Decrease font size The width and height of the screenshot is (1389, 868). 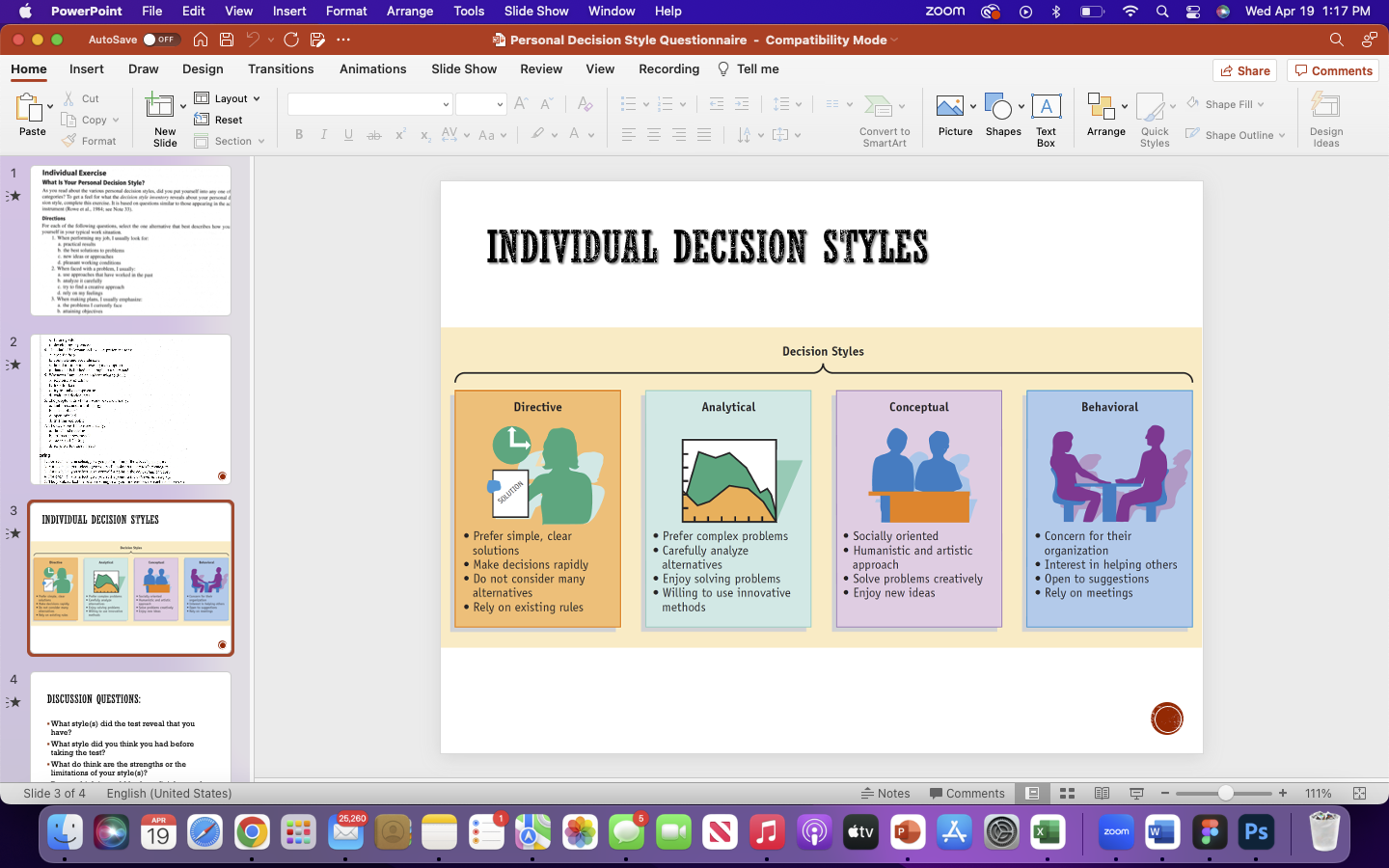point(547,103)
